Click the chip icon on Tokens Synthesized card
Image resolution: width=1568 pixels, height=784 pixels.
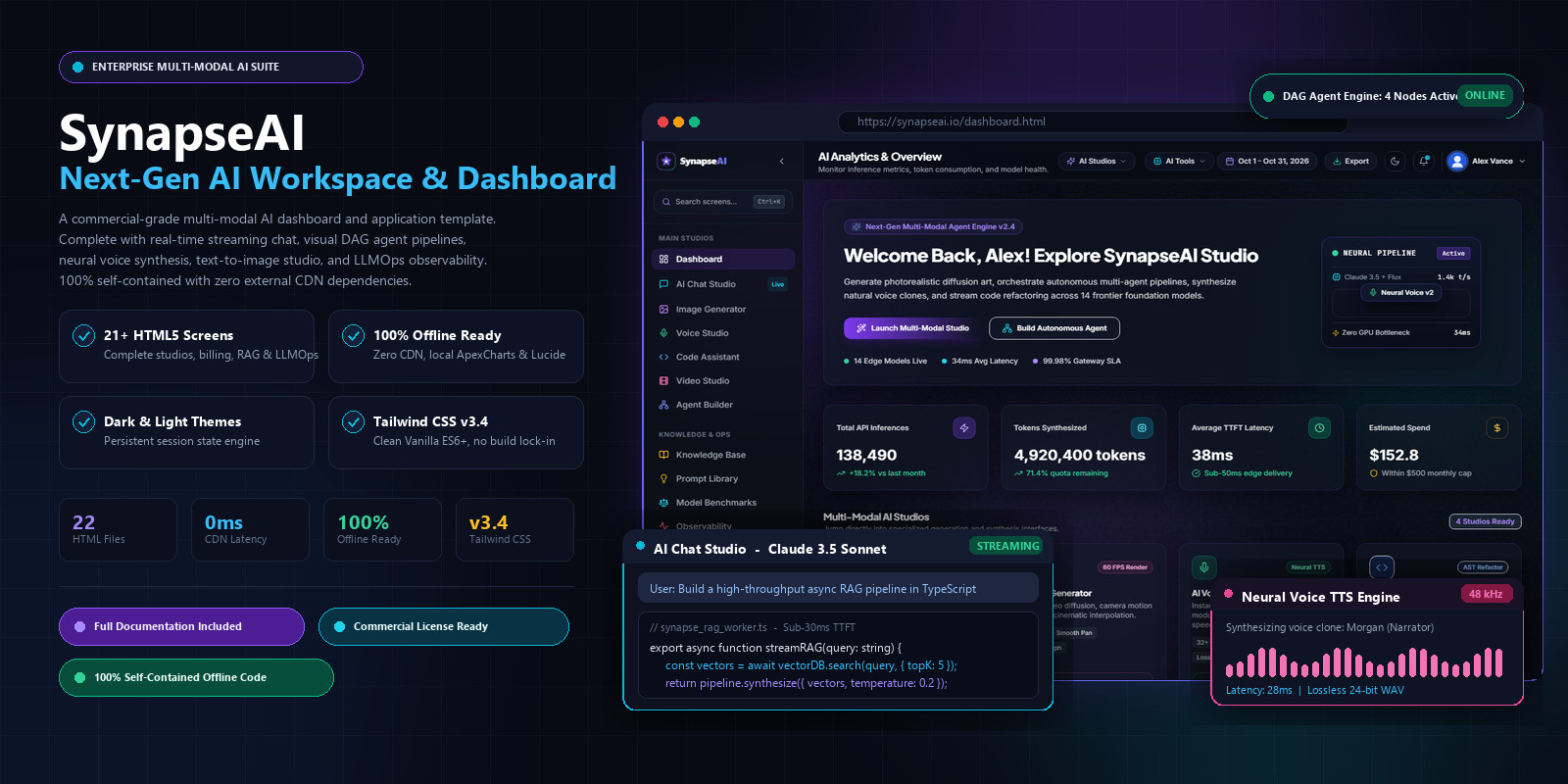pyautogui.click(x=1142, y=427)
